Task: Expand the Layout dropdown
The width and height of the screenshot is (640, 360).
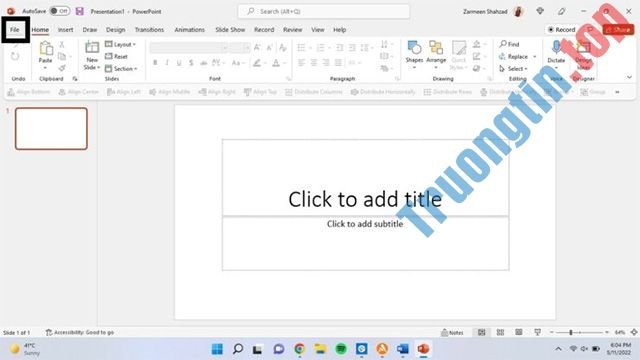Action: (120, 44)
